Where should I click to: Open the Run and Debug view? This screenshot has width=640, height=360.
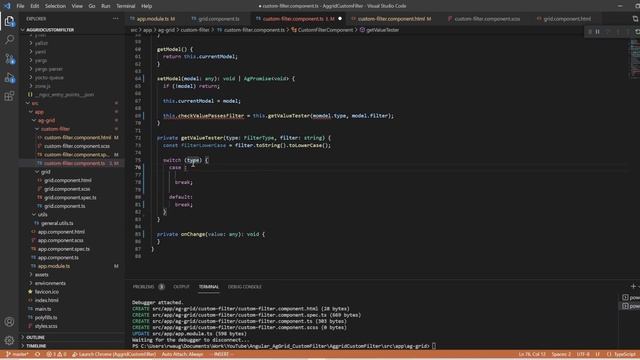click(x=9, y=78)
